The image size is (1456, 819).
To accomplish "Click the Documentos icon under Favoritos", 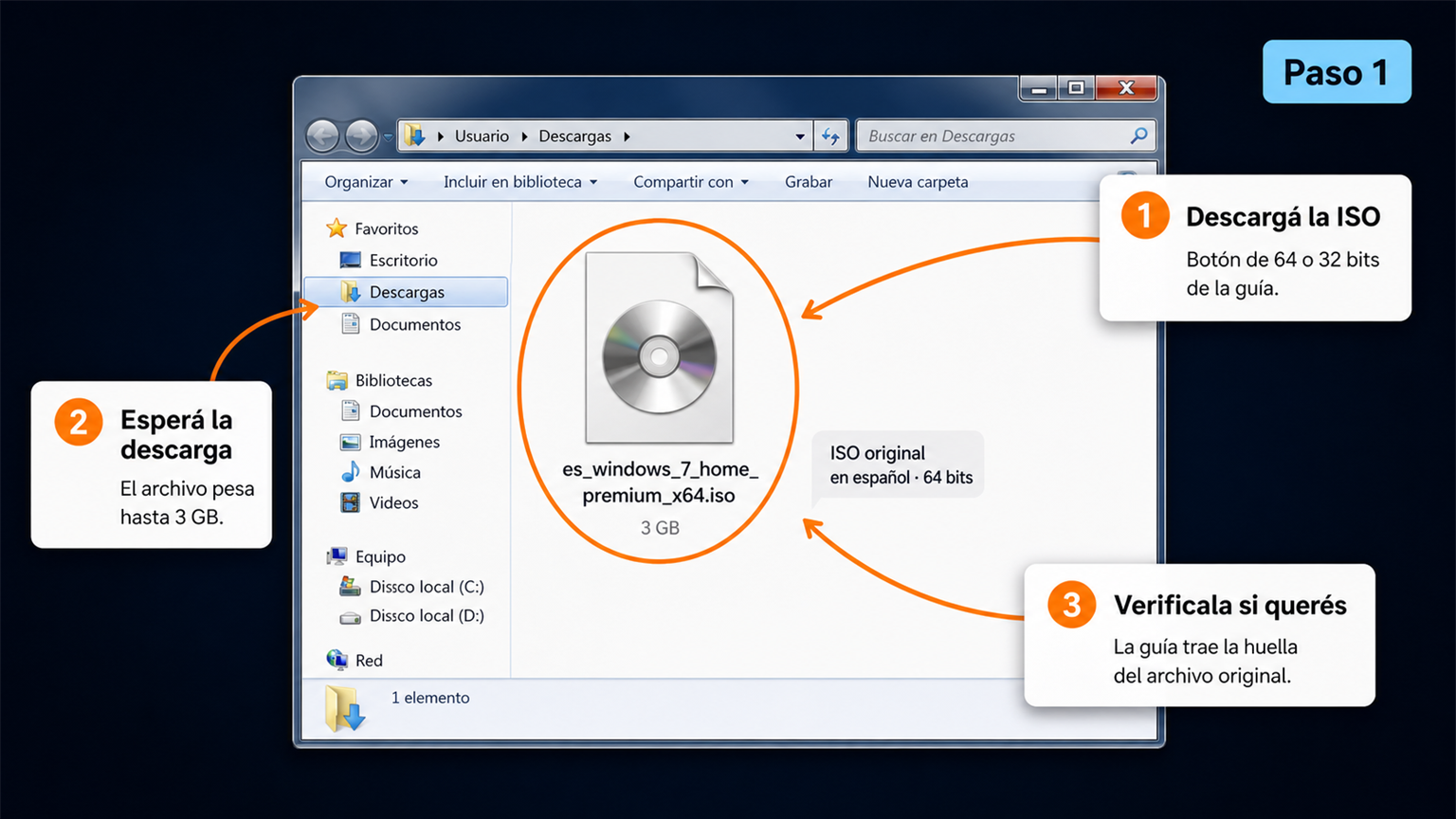I will click(351, 324).
